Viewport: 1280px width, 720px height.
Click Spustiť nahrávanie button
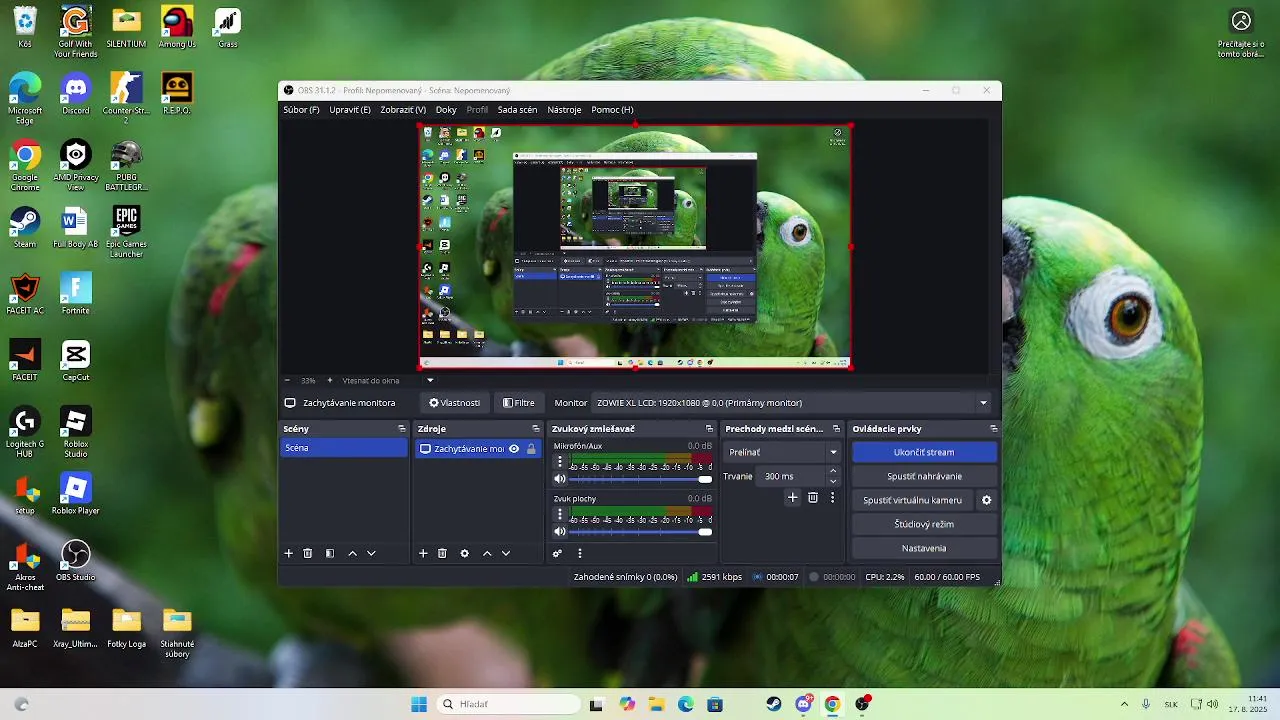[x=924, y=476]
